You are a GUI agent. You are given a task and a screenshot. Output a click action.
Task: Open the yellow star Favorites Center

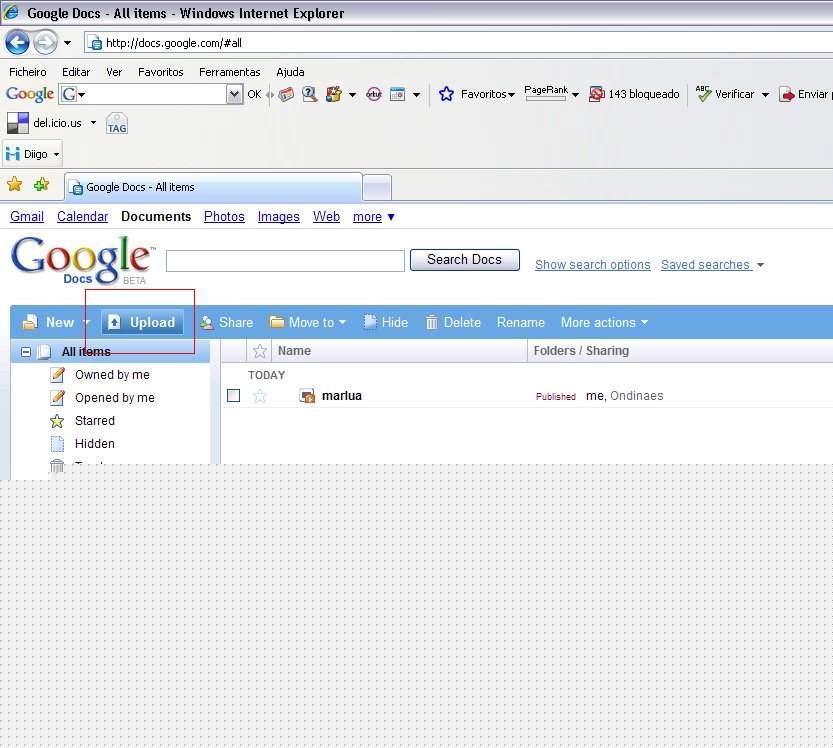tap(15, 185)
